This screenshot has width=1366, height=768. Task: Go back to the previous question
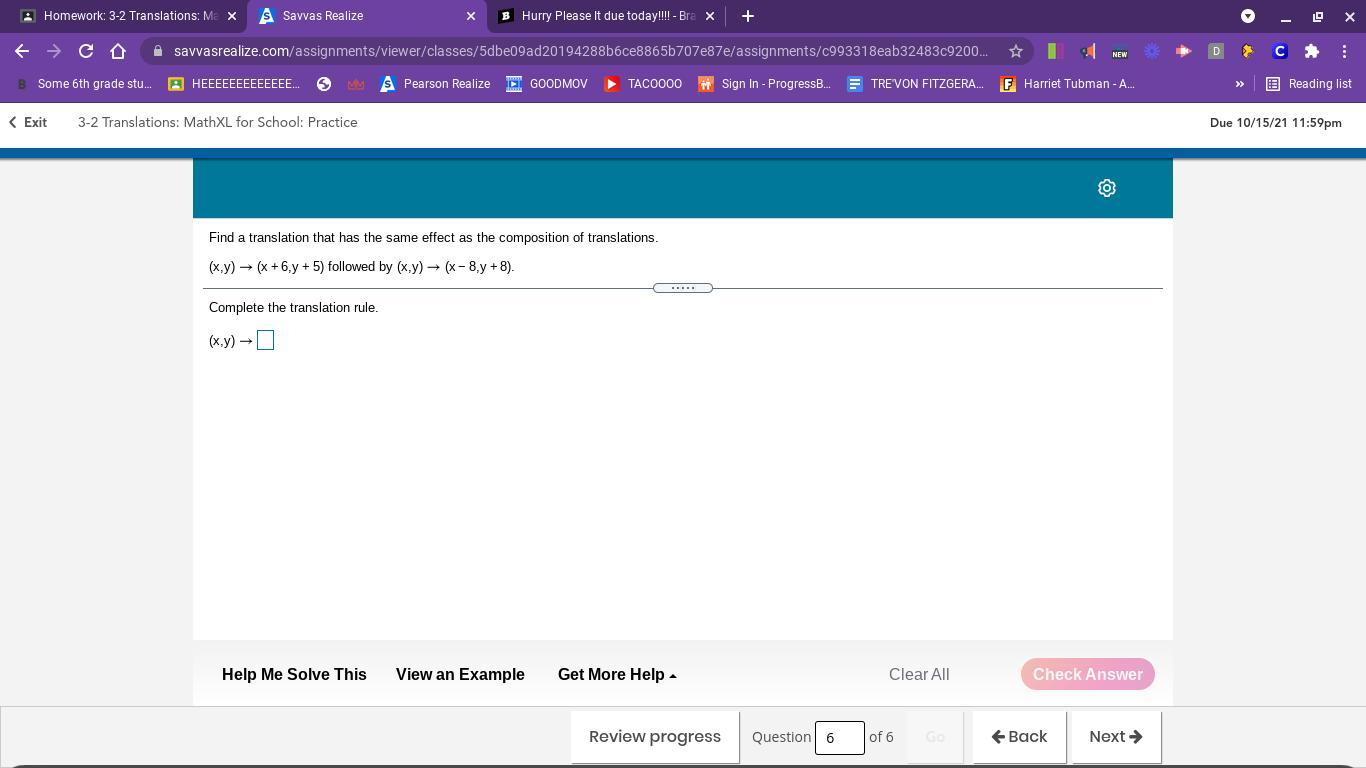point(1019,737)
